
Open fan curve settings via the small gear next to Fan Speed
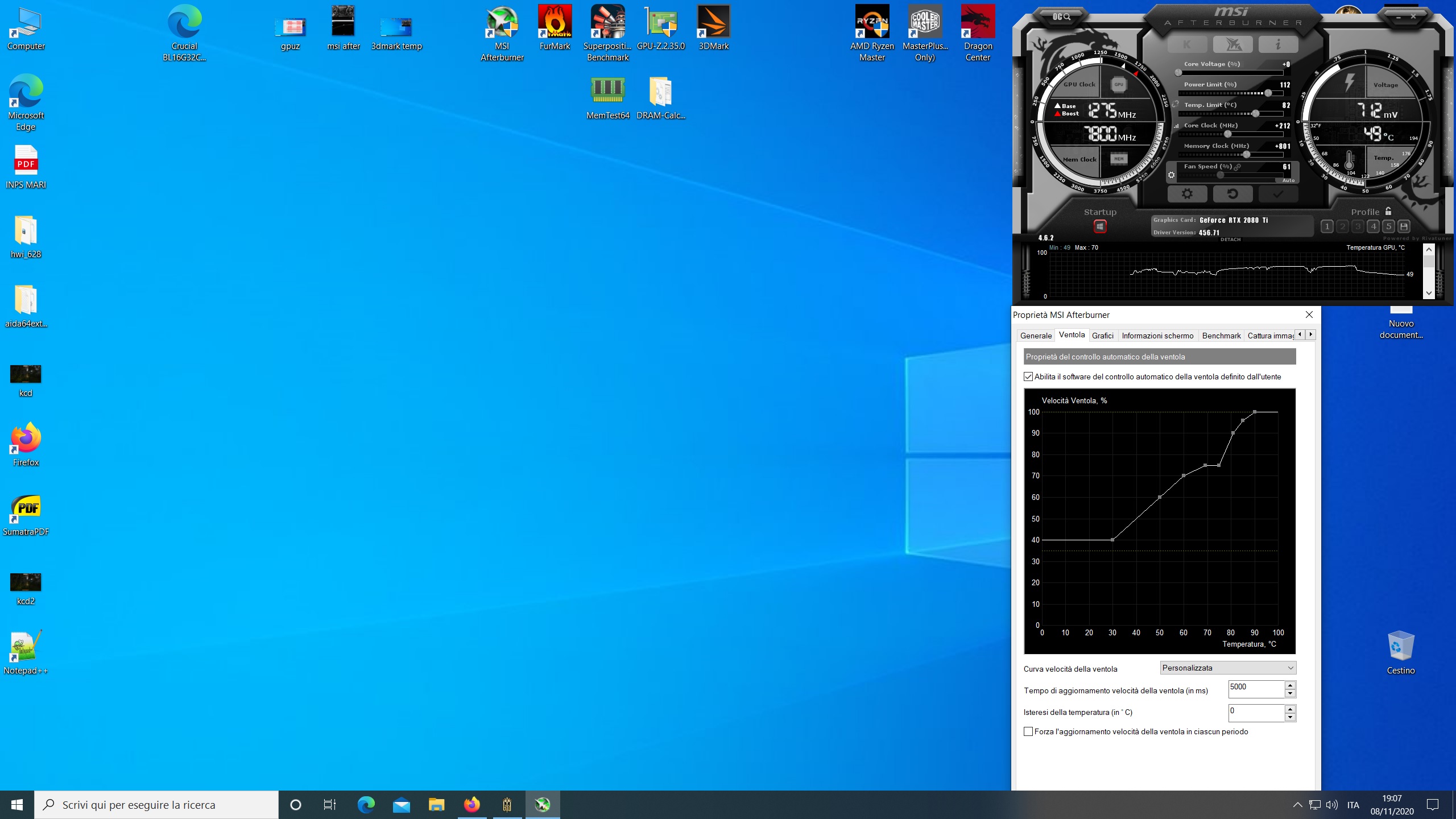(1171, 175)
